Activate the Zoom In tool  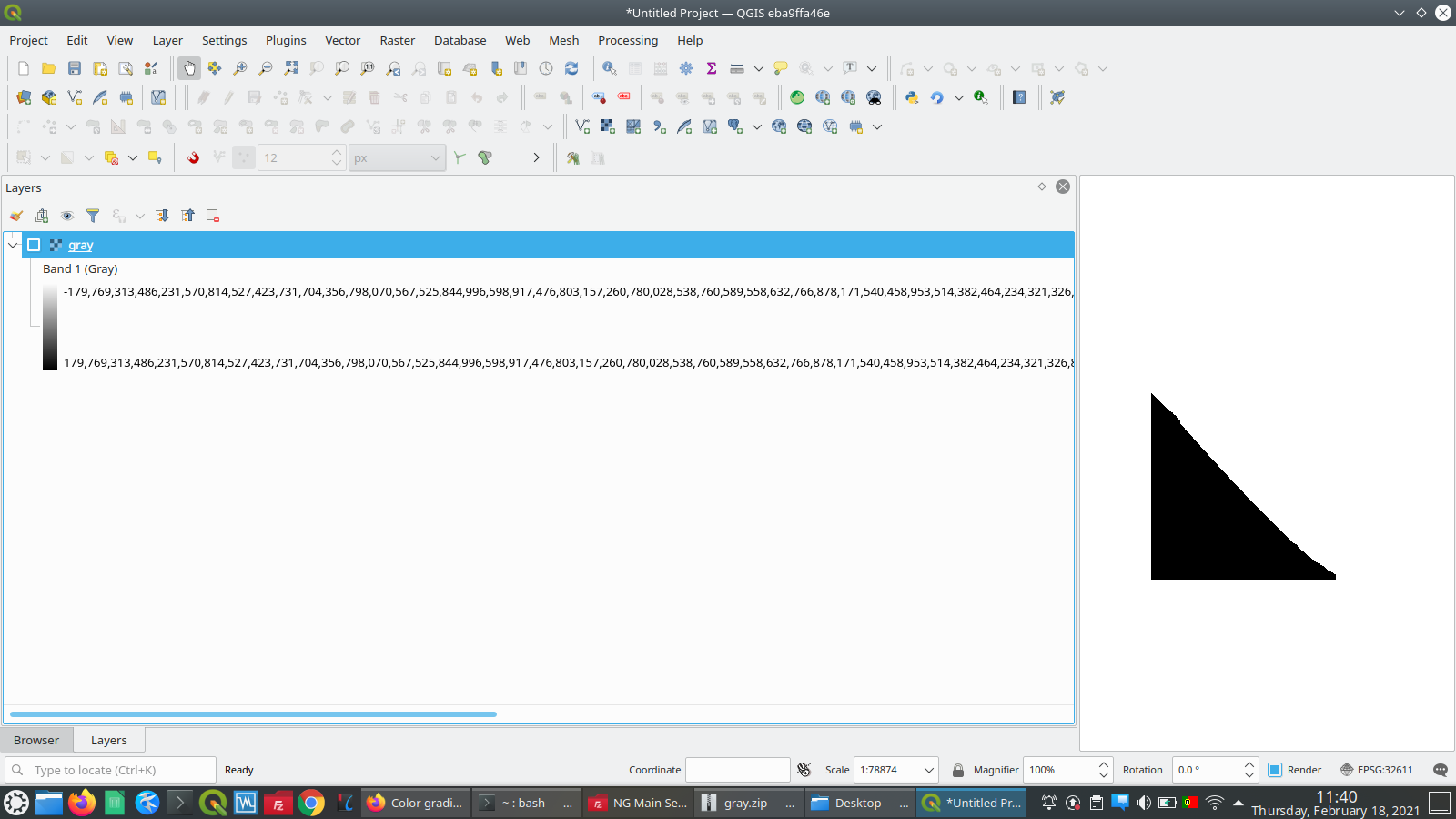239,68
